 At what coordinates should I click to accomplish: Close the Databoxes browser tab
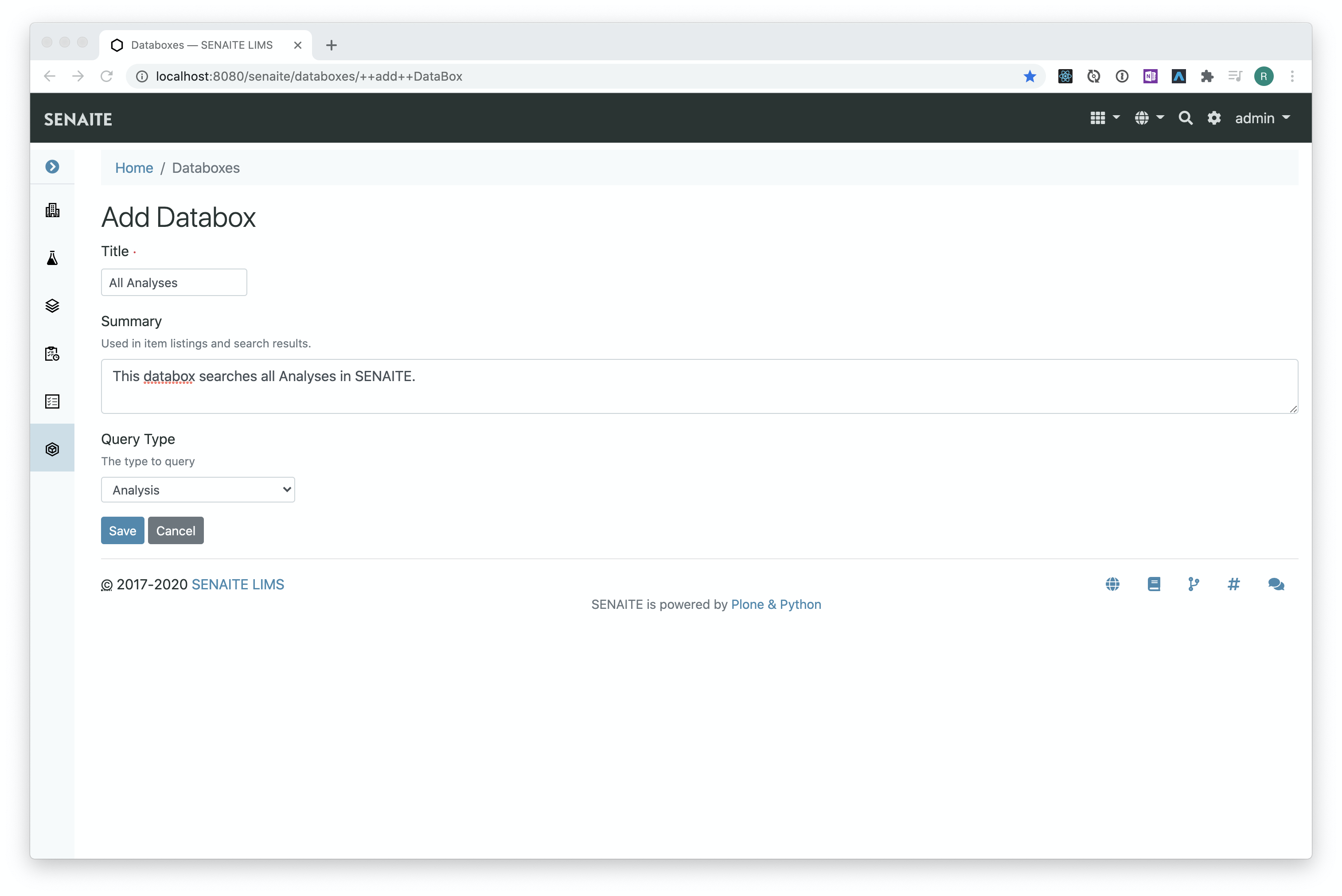coord(298,45)
